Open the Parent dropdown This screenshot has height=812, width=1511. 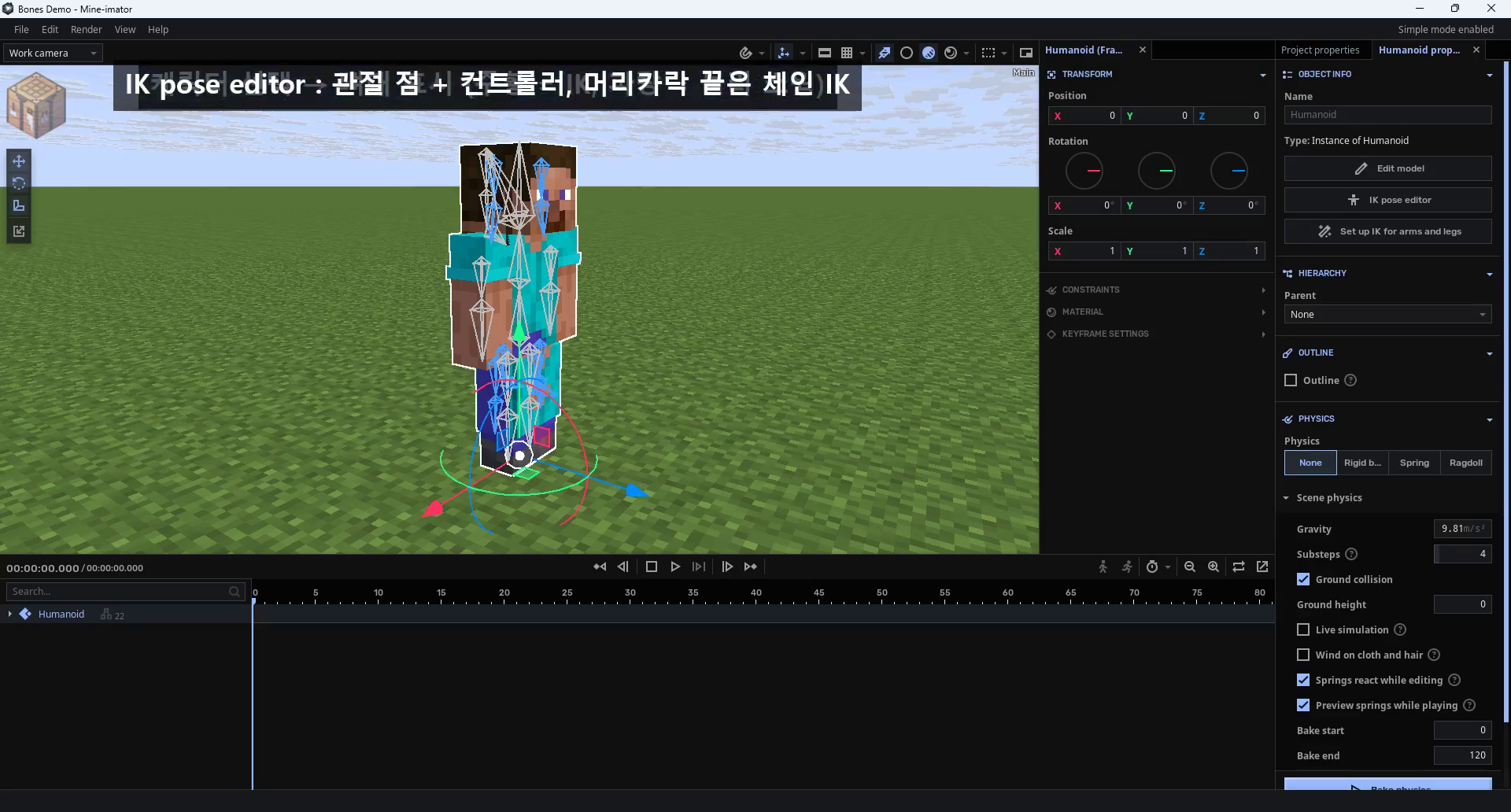click(1388, 314)
